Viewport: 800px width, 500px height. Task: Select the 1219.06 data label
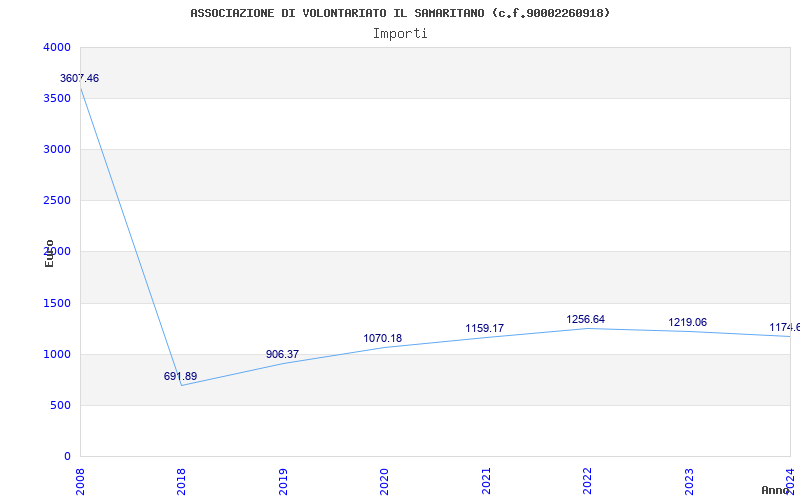click(x=688, y=322)
